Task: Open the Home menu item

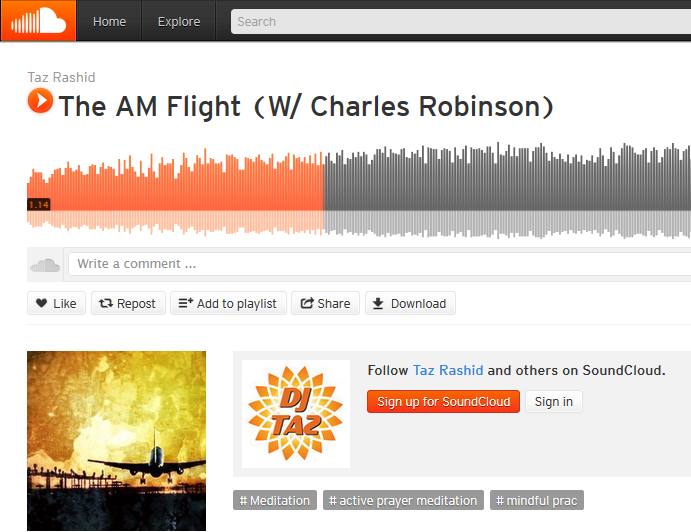Action: [109, 21]
